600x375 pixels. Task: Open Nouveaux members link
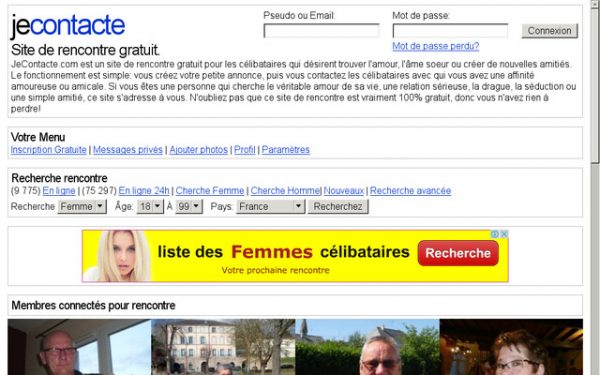coord(344,191)
